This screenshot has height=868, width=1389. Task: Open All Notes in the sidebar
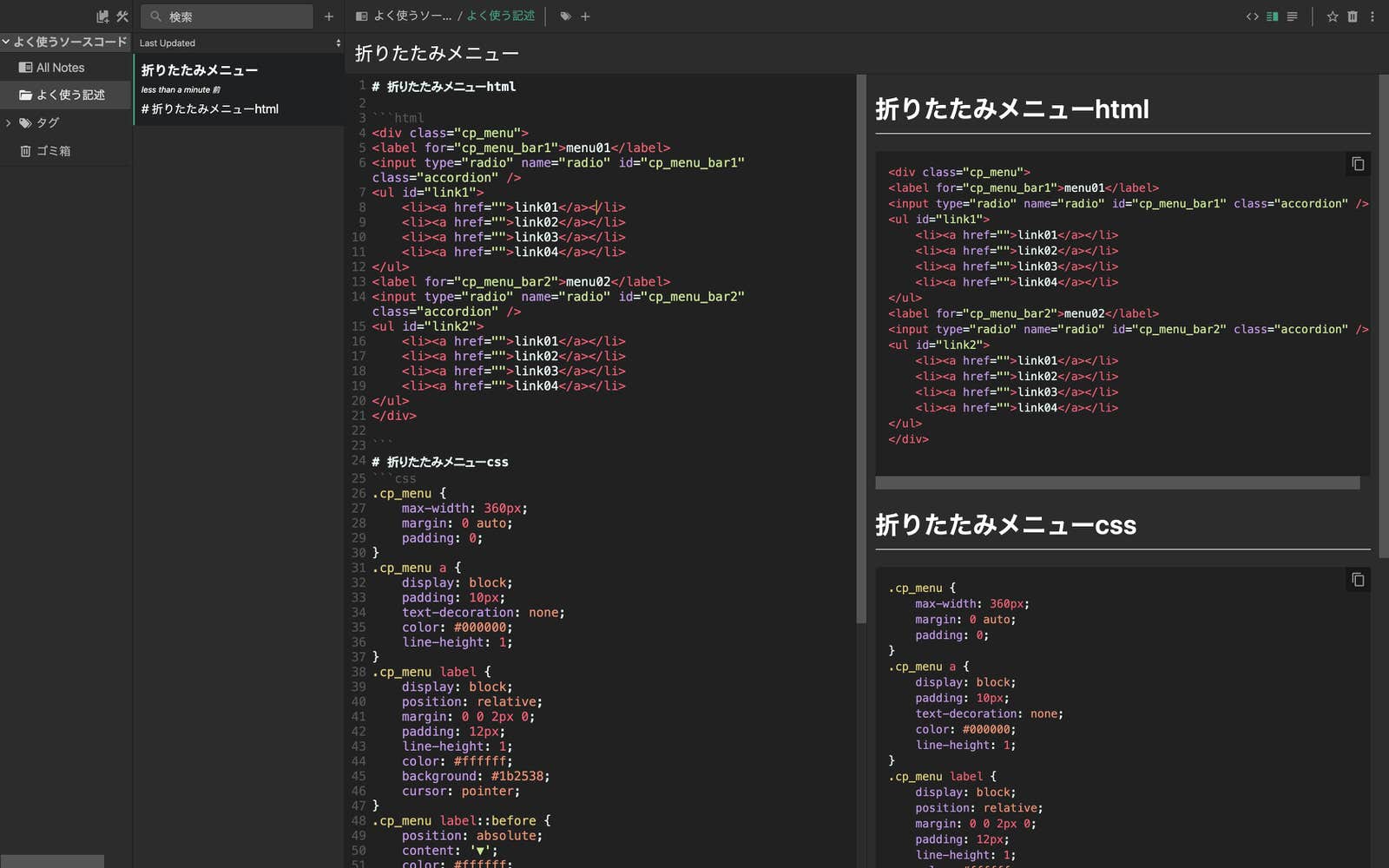click(66, 68)
